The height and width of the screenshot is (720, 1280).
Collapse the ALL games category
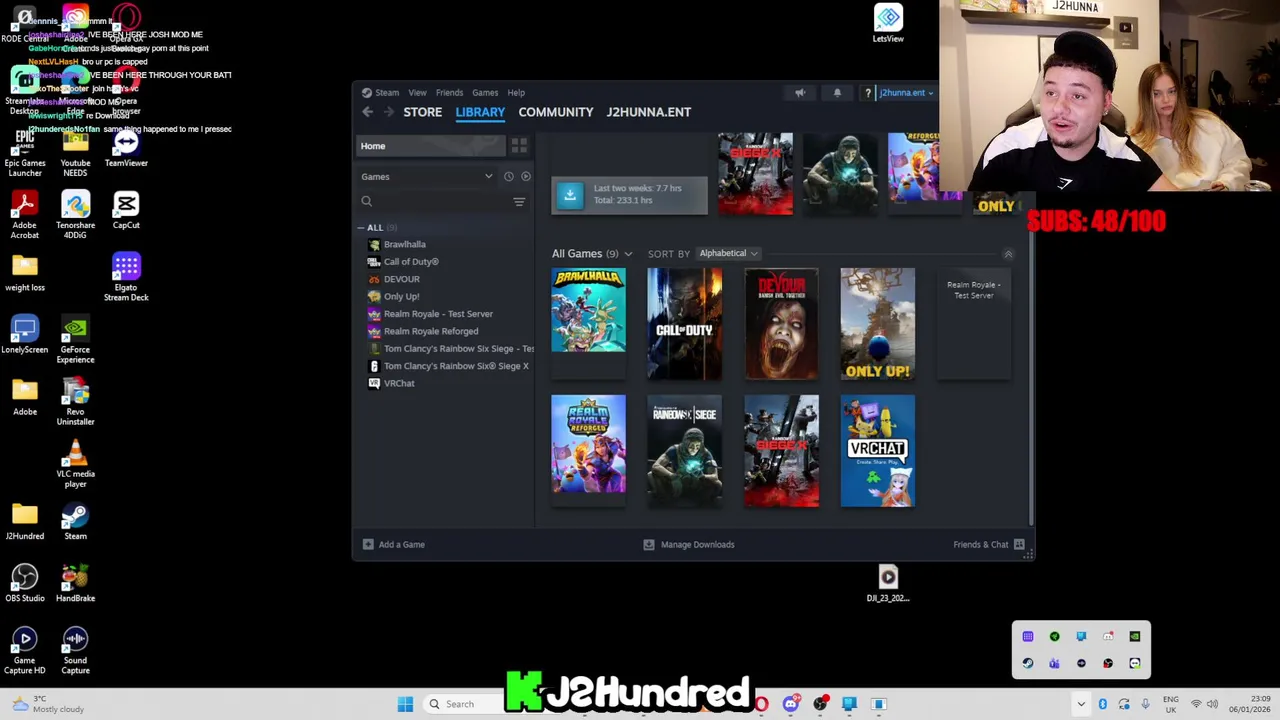(361, 228)
